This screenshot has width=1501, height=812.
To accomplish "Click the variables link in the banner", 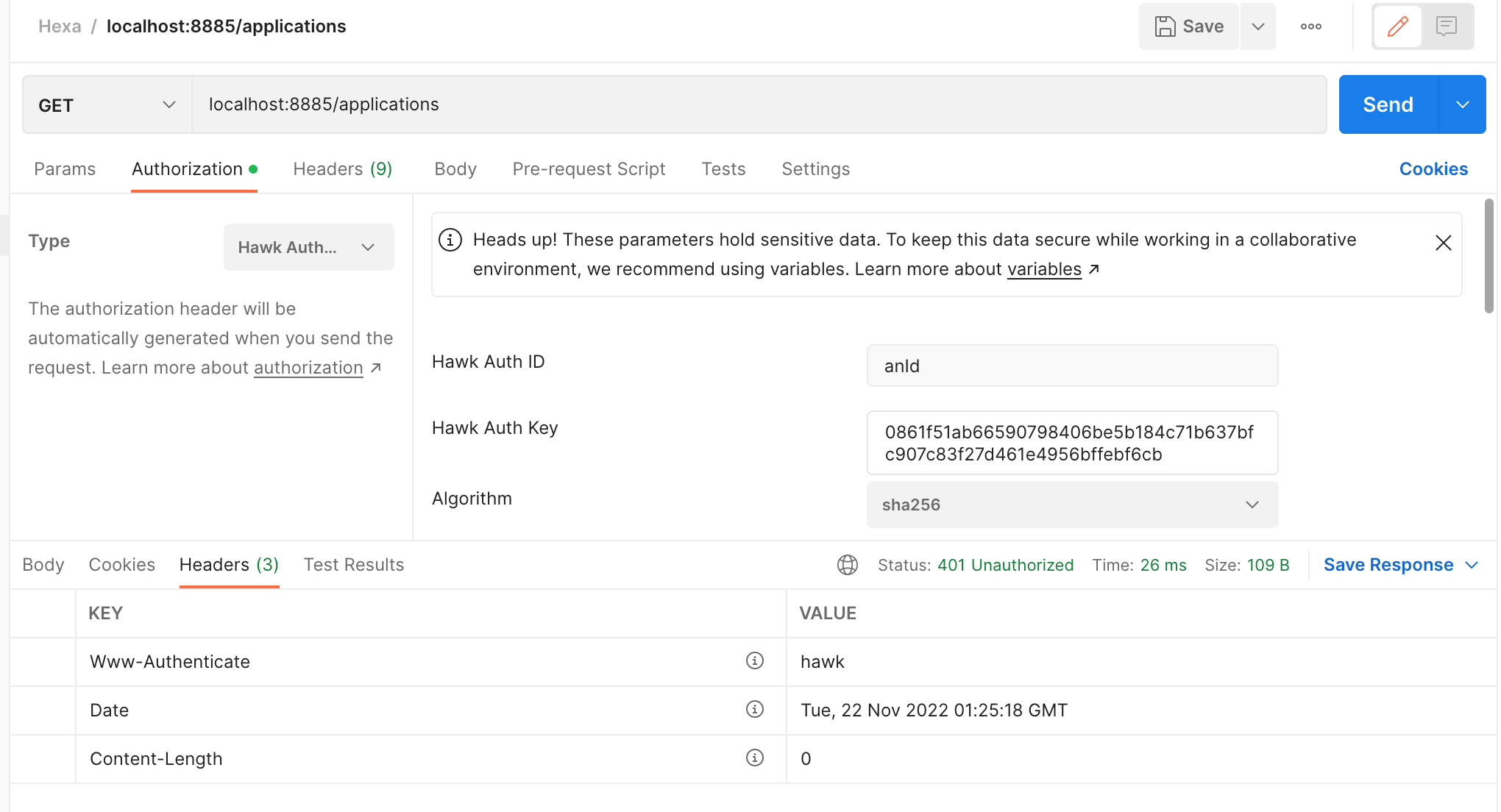I will pyautogui.click(x=1044, y=268).
